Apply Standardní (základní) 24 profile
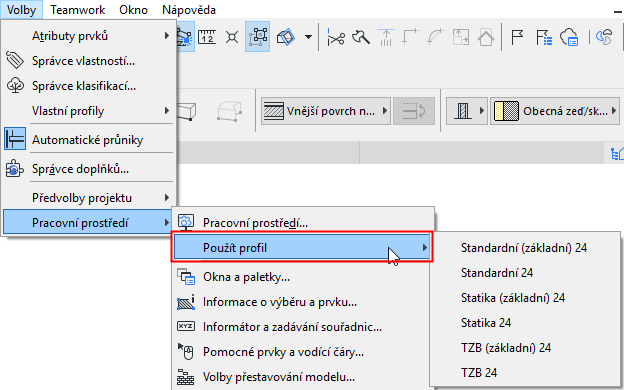Image resolution: width=624 pixels, height=390 pixels. pos(524,248)
